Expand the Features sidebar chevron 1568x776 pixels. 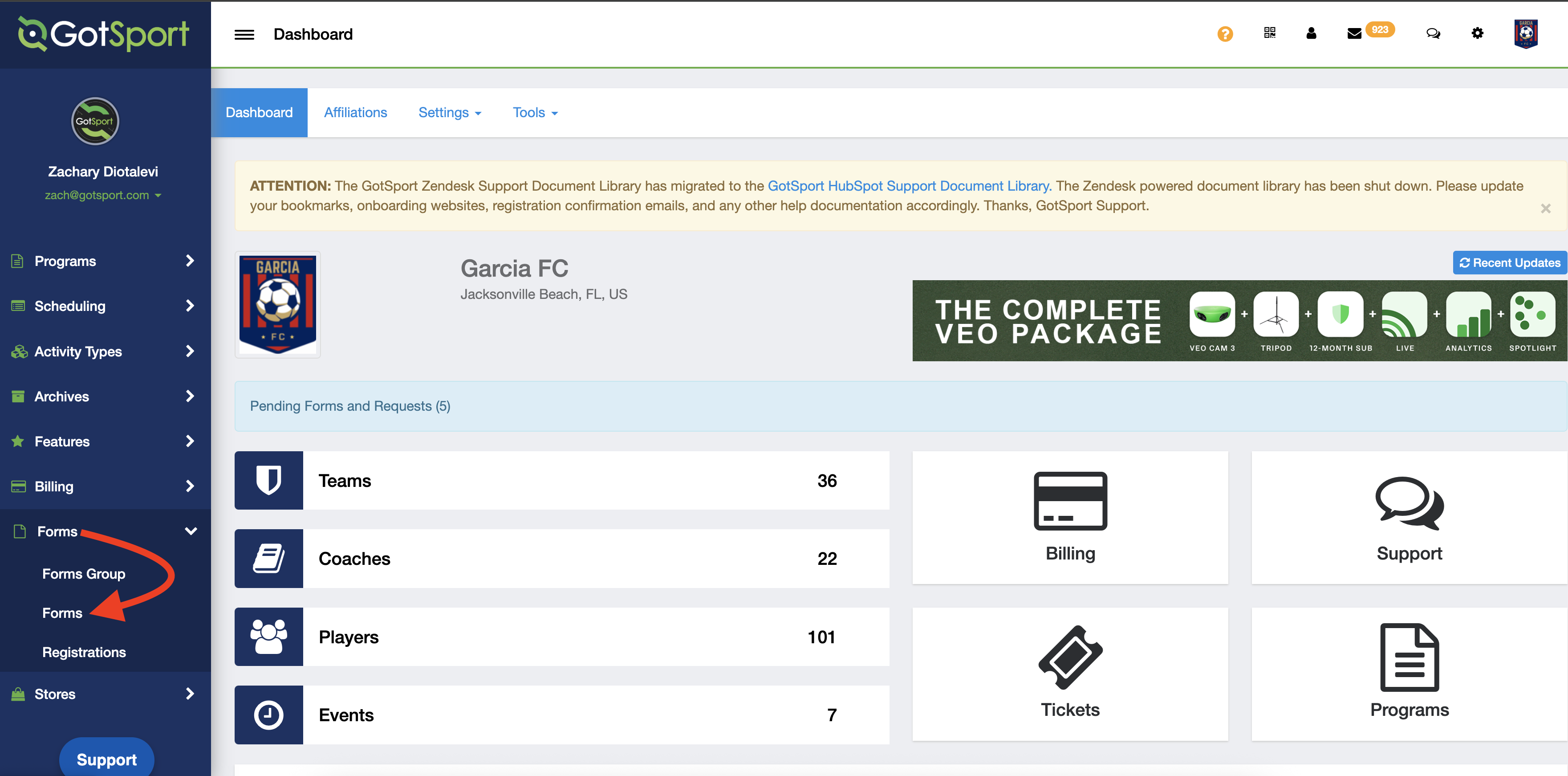(x=190, y=441)
